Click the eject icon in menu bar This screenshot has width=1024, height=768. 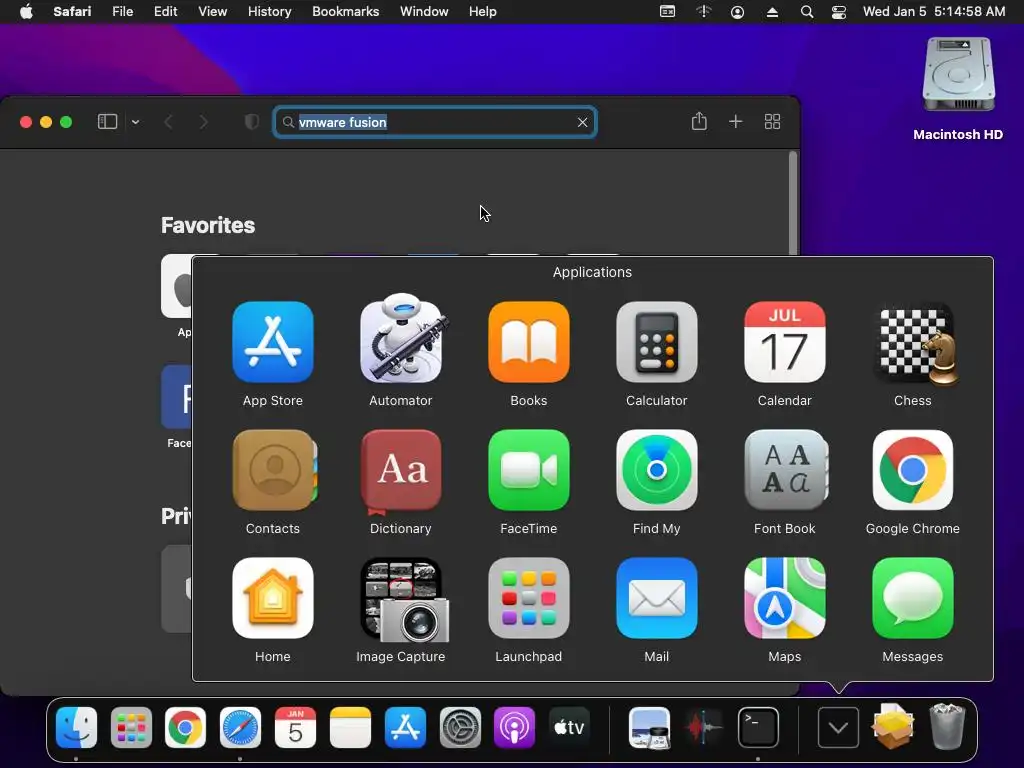[772, 12]
